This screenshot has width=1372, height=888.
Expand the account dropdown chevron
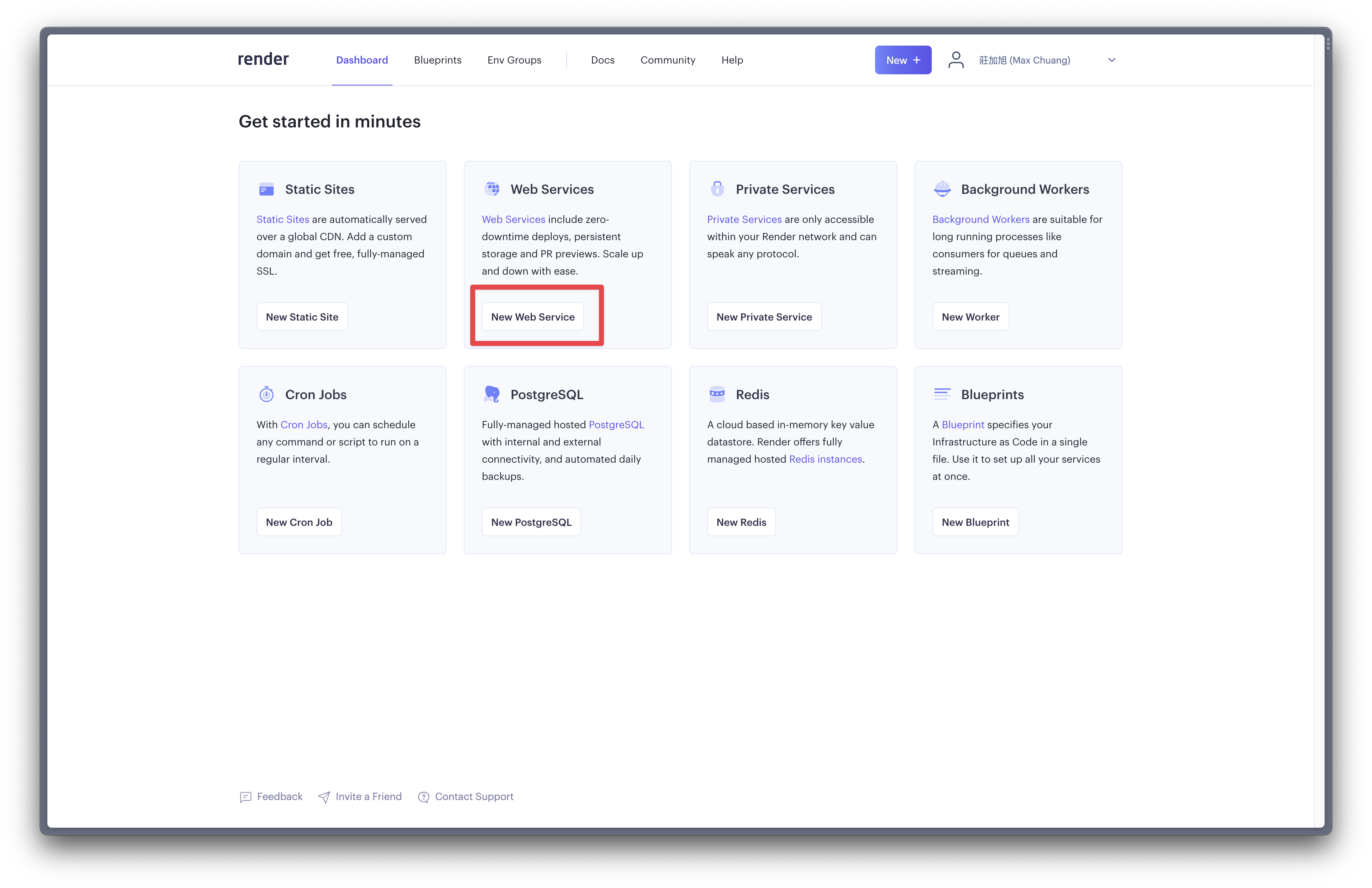click(1112, 60)
